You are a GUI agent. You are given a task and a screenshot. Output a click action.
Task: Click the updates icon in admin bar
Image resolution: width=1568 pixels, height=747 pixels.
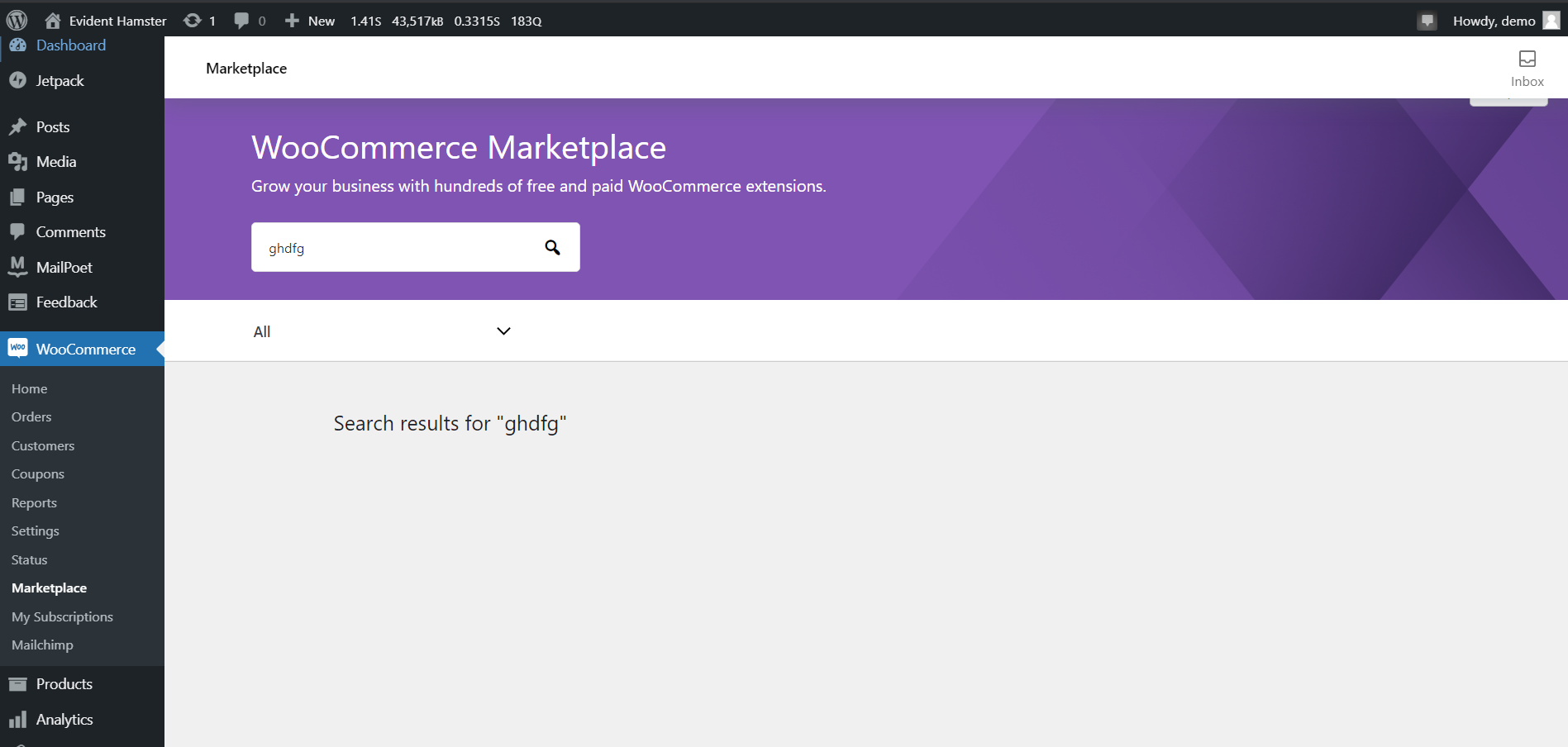[x=199, y=20]
